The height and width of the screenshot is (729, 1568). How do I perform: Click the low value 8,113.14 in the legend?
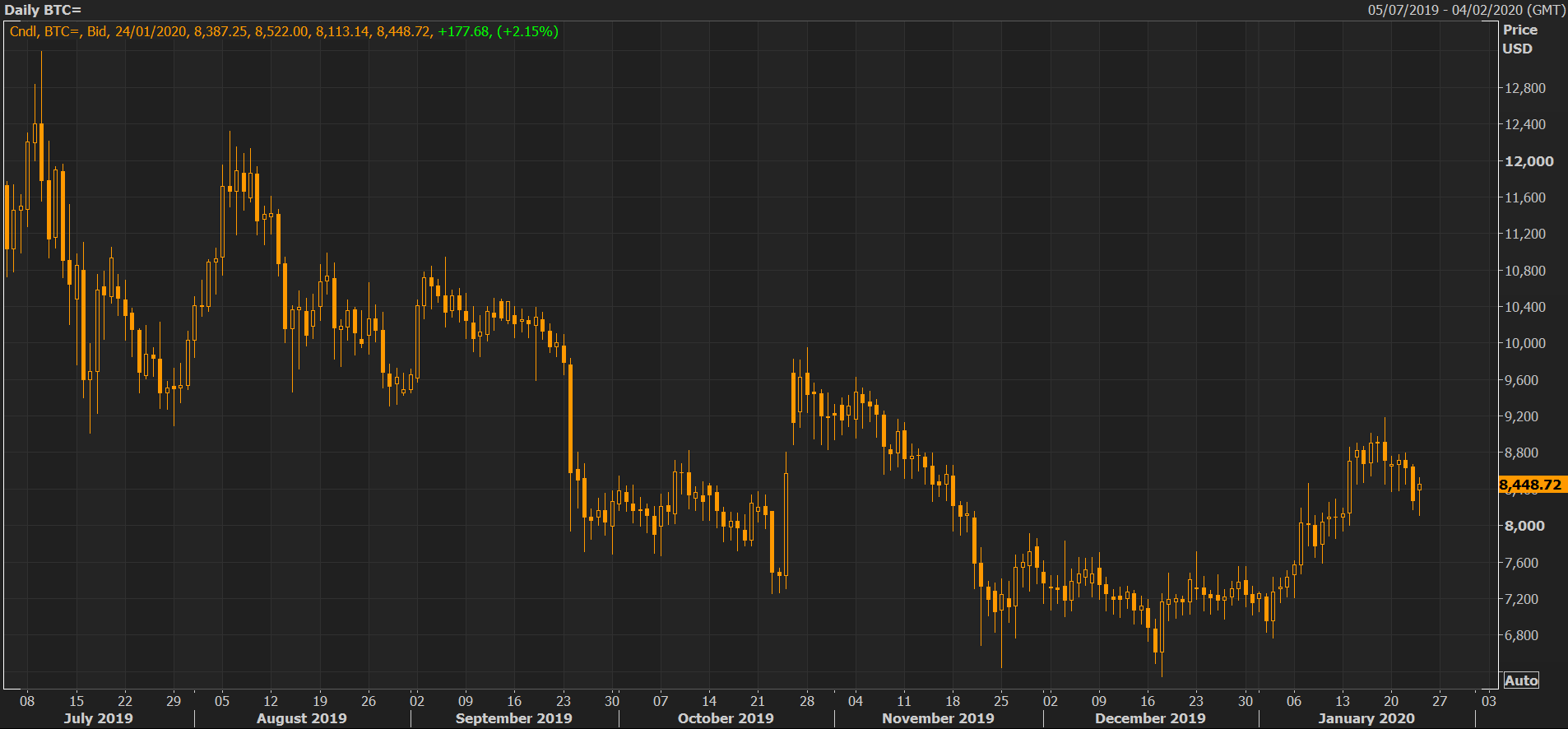342,31
